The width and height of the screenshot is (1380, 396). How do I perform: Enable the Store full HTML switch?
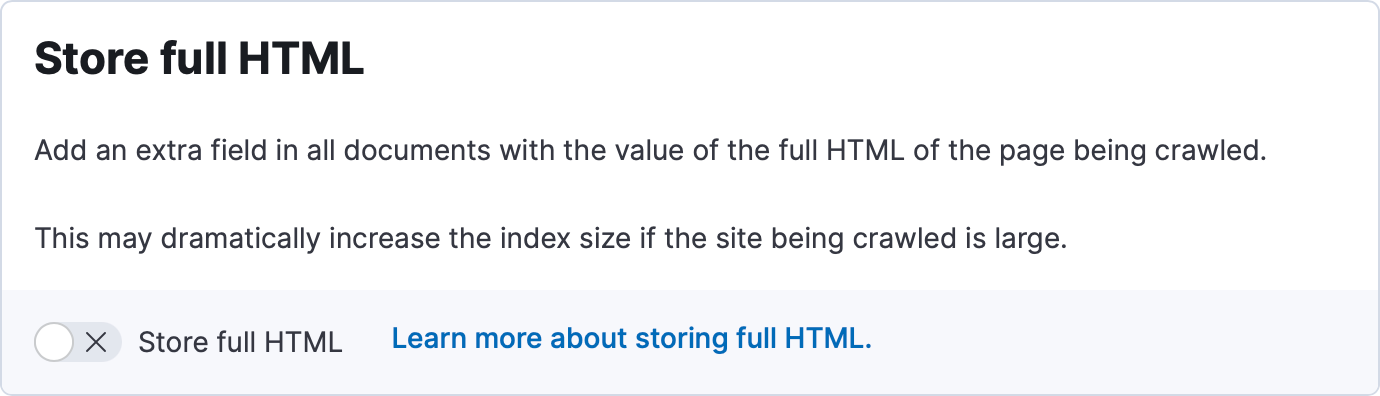click(77, 342)
